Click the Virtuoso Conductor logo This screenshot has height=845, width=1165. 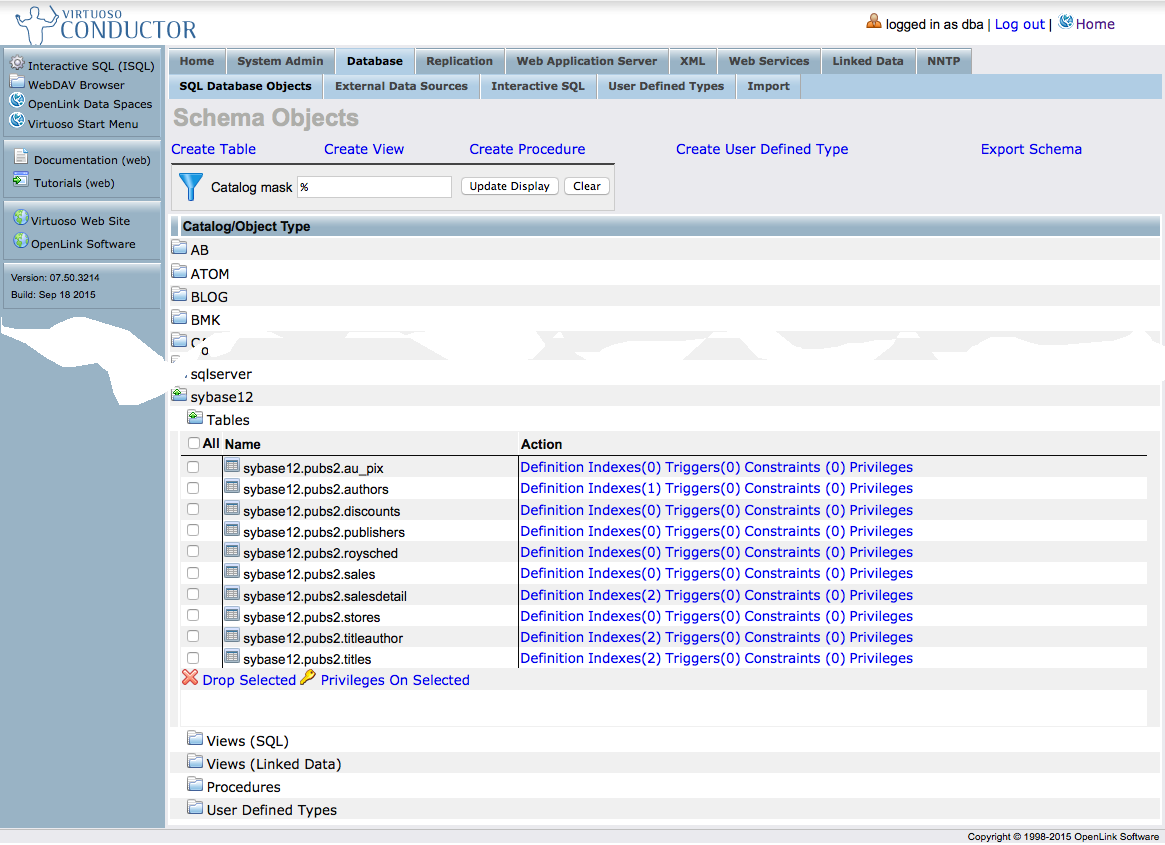tap(106, 25)
